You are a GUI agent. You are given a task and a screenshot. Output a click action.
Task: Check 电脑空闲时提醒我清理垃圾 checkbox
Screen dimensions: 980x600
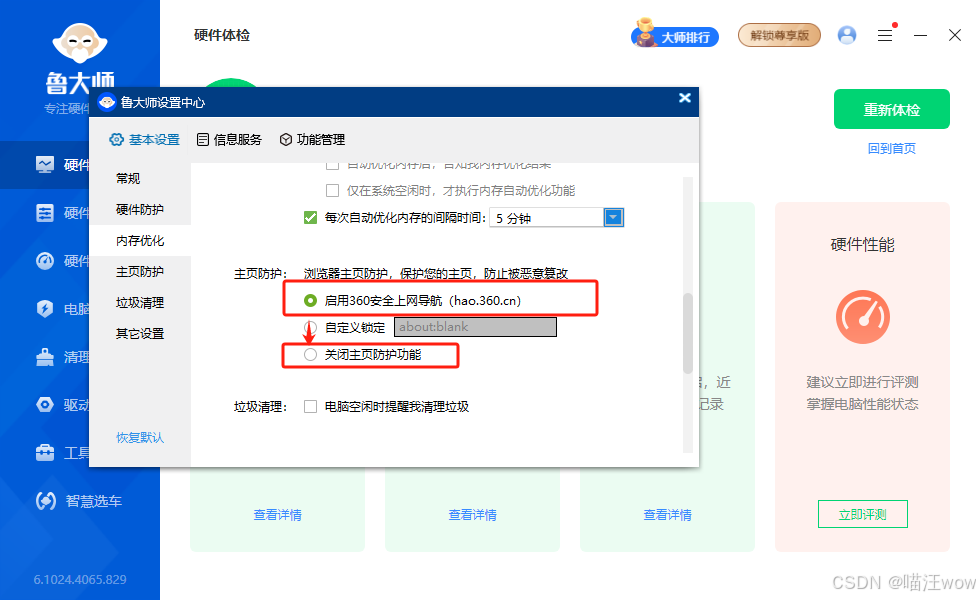pyautogui.click(x=310, y=407)
